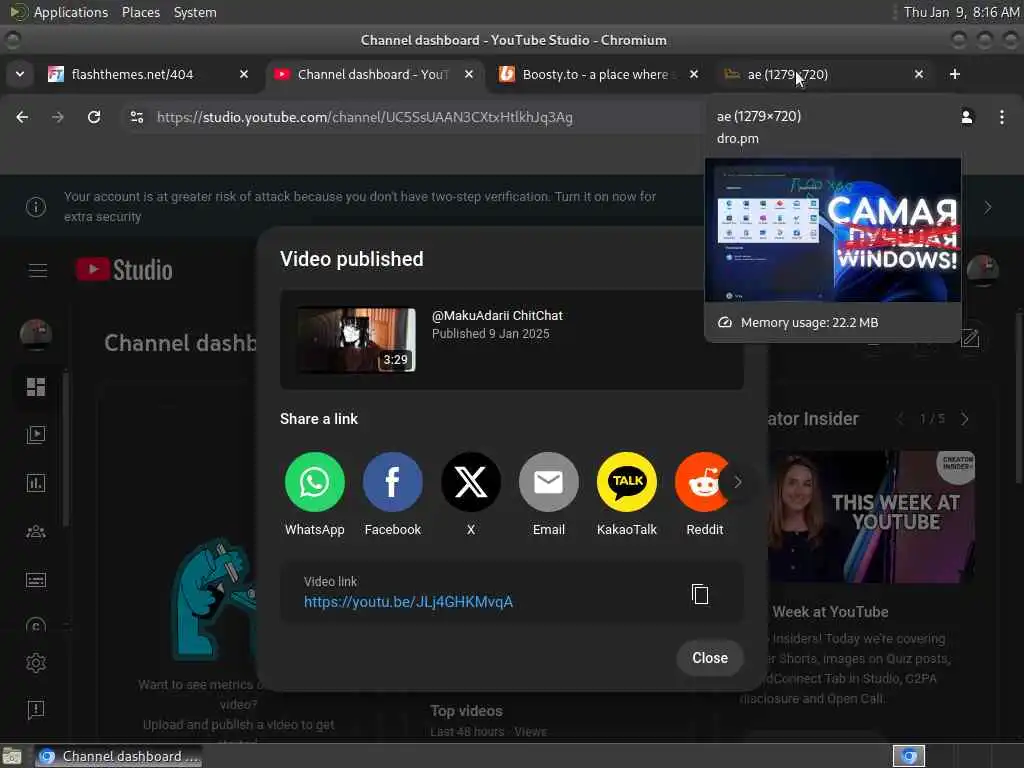
Task: Close the Boosty.to tab
Action: tap(694, 74)
